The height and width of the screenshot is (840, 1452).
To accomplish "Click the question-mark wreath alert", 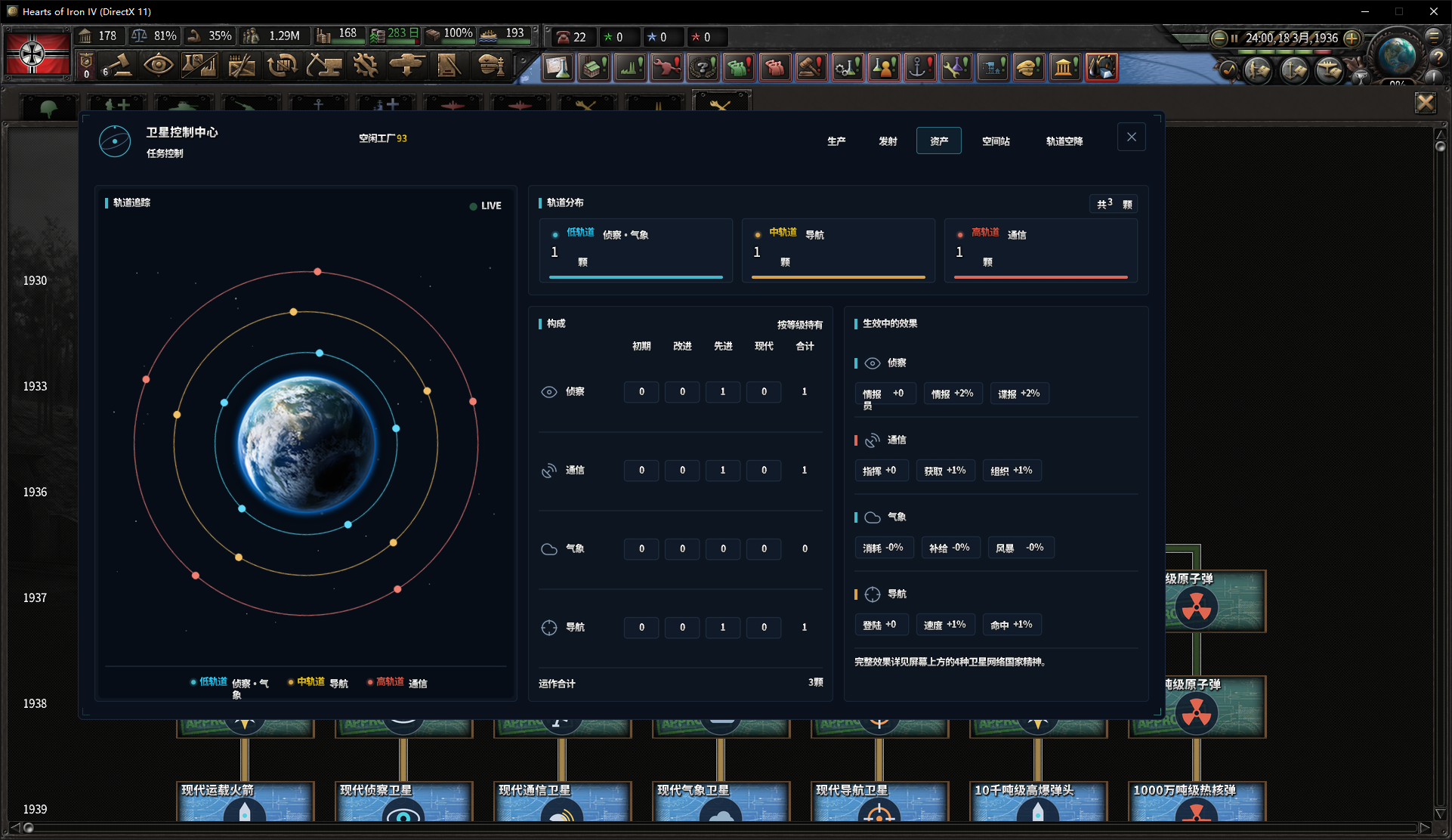I will pos(703,67).
